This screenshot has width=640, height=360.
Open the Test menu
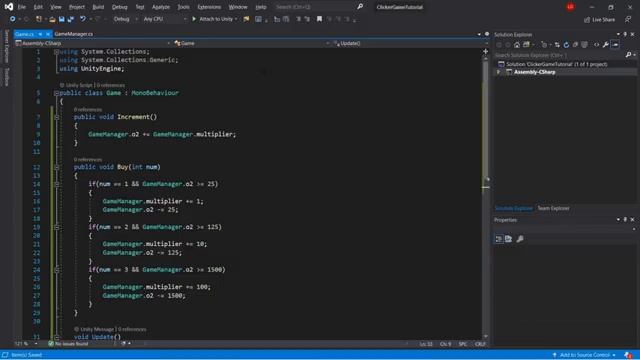[140, 7]
